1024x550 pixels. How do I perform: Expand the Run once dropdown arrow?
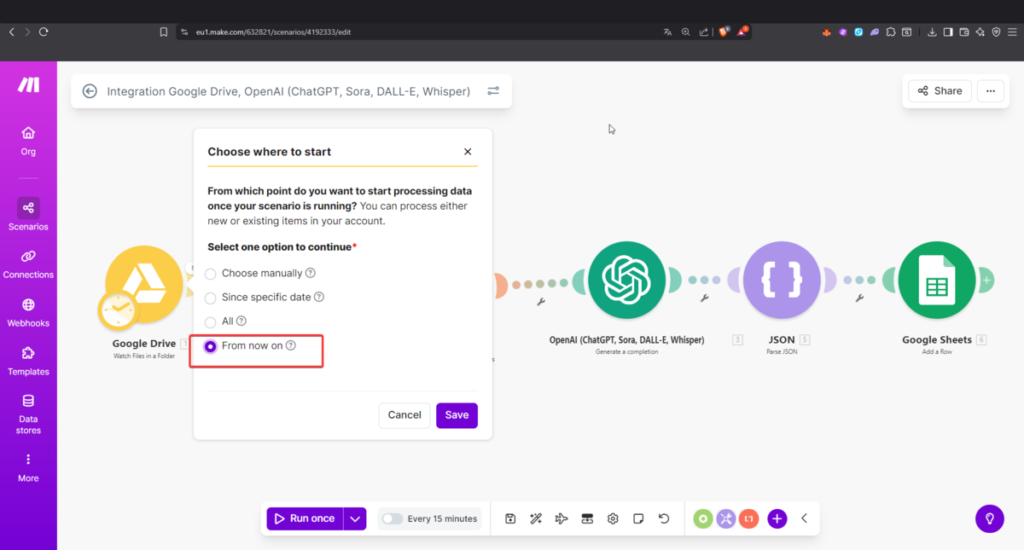(355, 519)
